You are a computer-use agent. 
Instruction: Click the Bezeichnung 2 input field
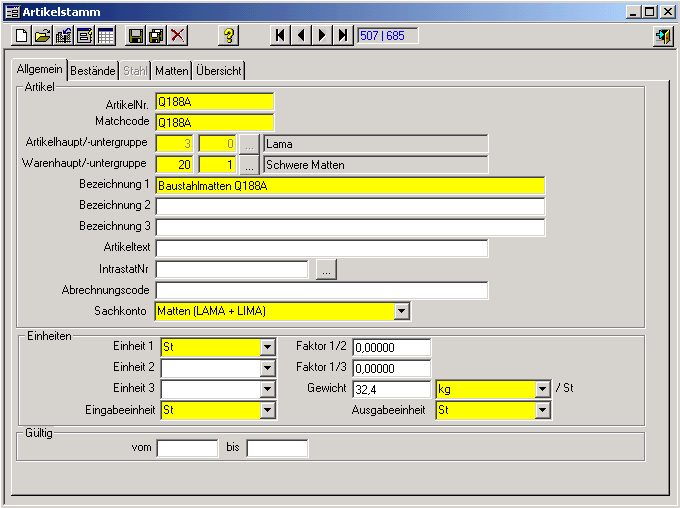350,206
